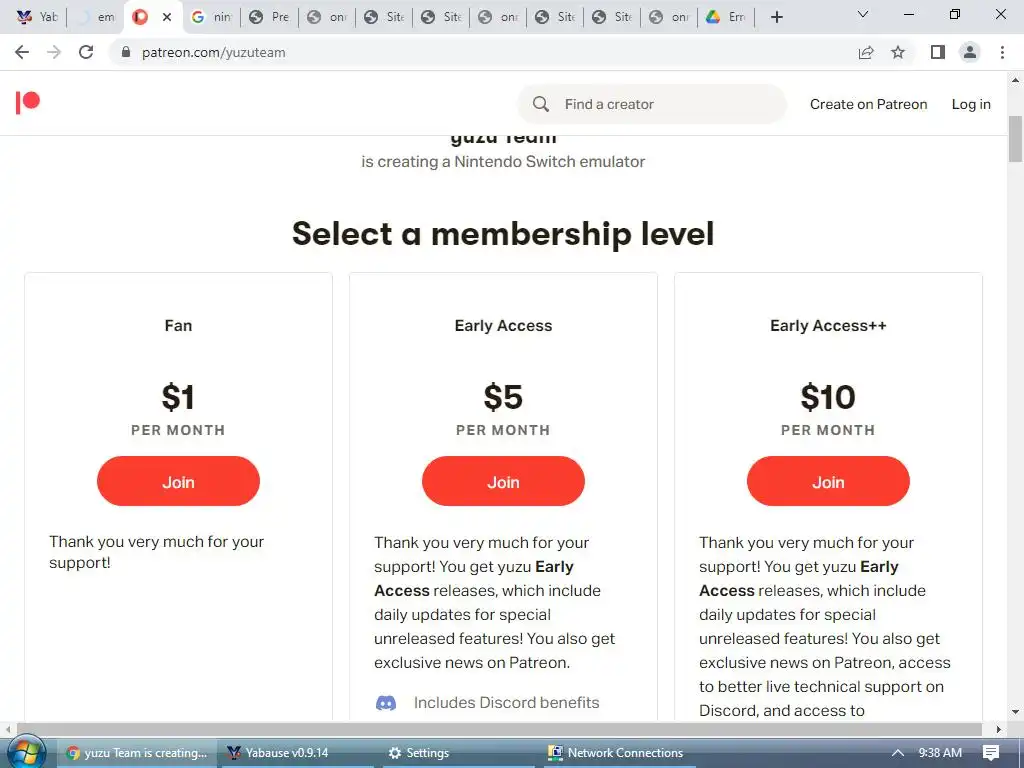Viewport: 1024px width, 768px height.
Task: Show hidden system tray icons
Action: pos(897,753)
